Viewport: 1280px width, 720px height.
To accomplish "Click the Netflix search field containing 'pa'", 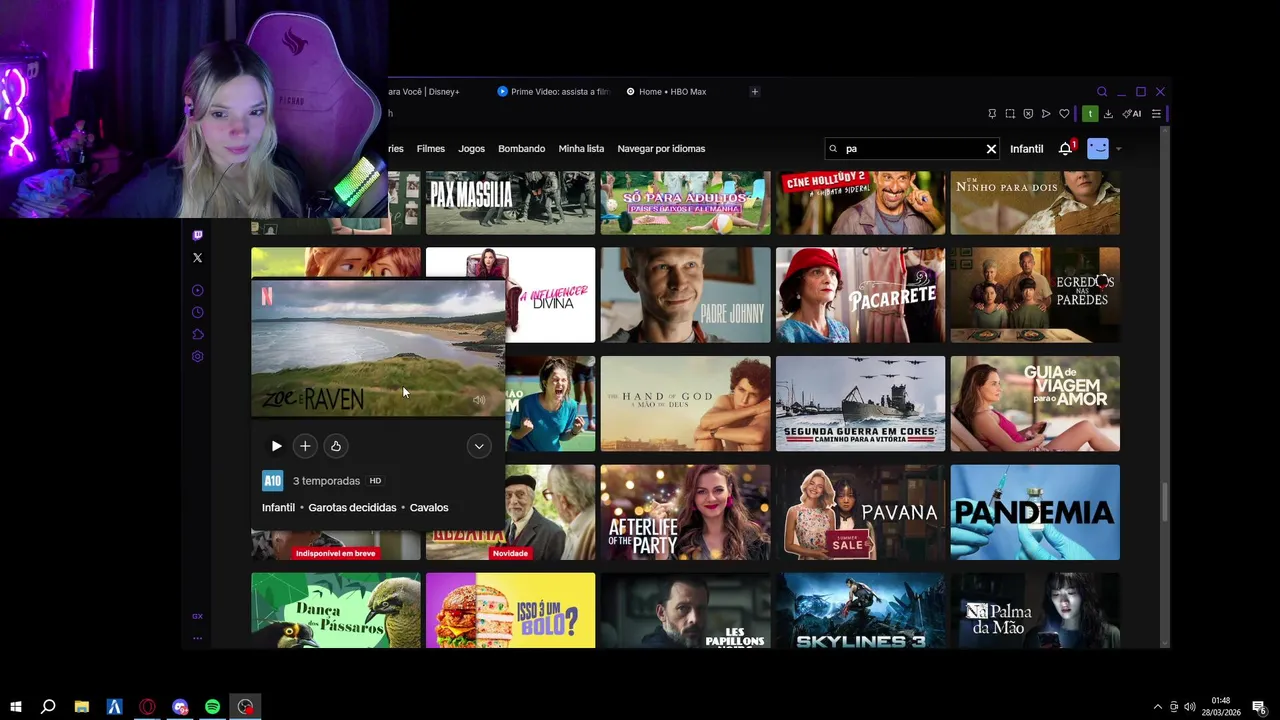I will [912, 149].
